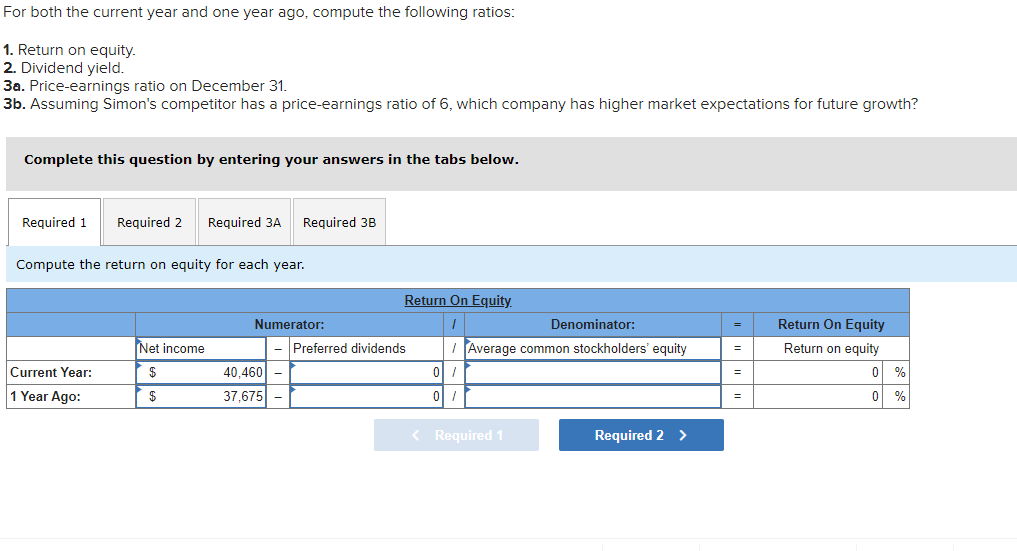This screenshot has width=1017, height=551.
Task: Edit Current Year net income 40,460 field
Action: (x=200, y=372)
